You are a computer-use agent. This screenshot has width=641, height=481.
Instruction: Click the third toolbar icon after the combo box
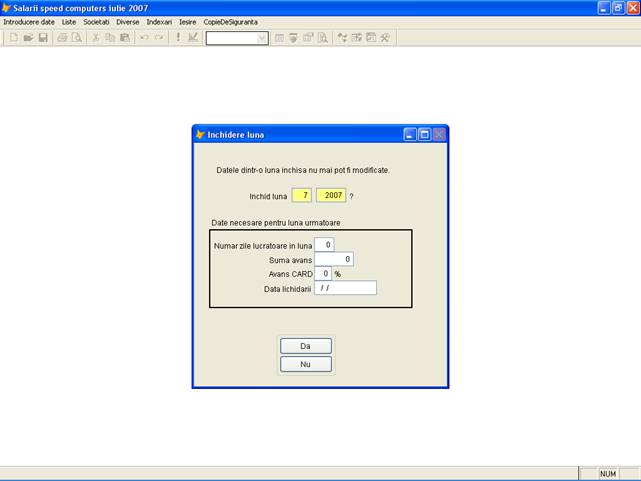[x=308, y=38]
